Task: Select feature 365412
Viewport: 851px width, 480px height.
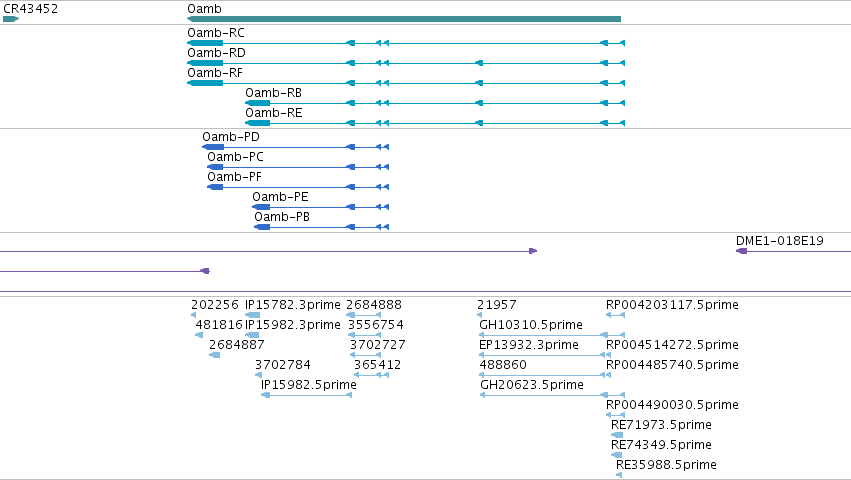Action: point(378,365)
